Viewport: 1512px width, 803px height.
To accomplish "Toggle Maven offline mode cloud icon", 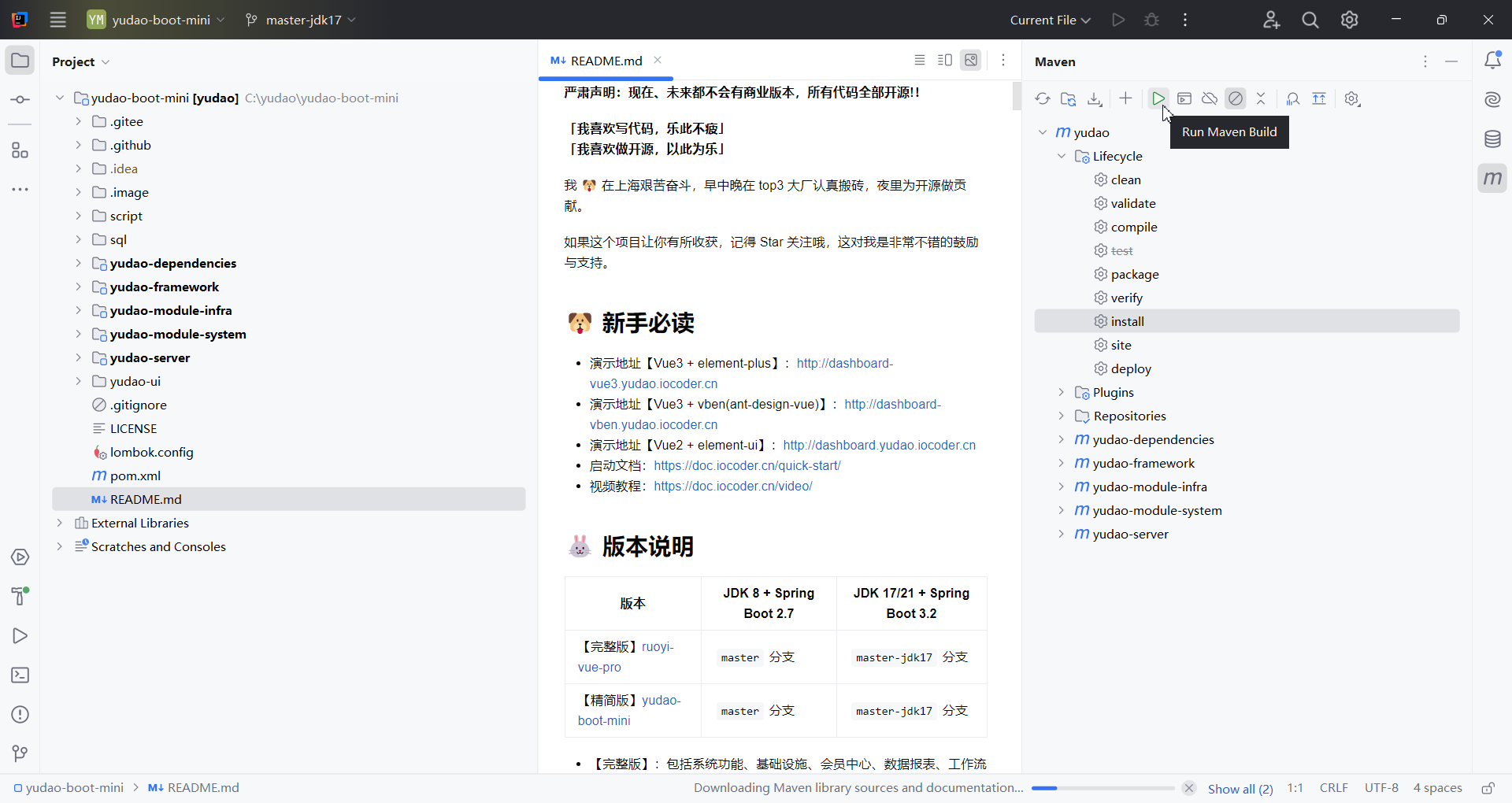I will pos(1210,98).
